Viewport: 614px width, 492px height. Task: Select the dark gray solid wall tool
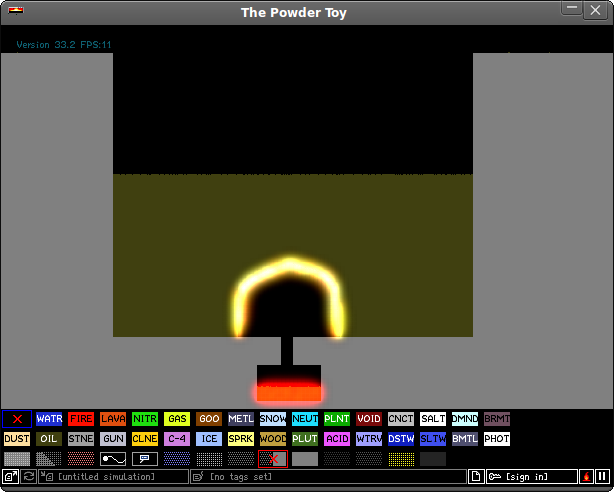click(433, 459)
